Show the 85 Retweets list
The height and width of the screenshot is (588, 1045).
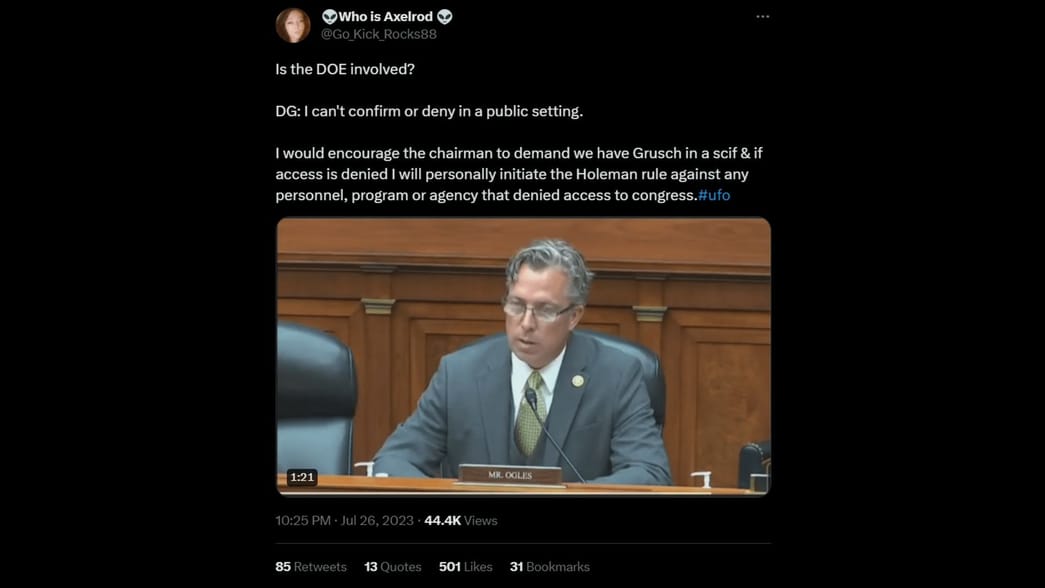click(x=311, y=567)
